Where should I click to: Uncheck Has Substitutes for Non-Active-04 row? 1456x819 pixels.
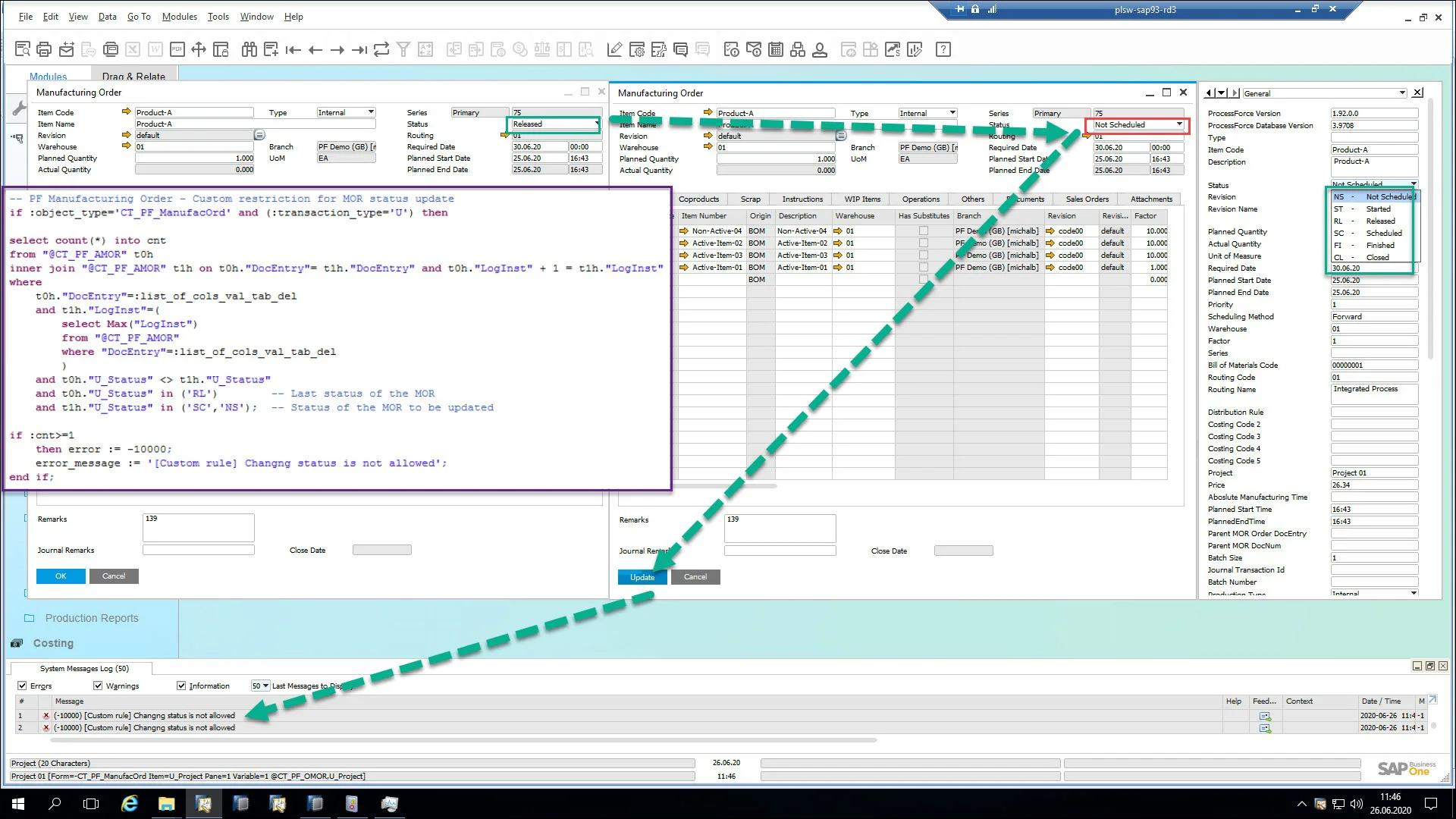(924, 231)
